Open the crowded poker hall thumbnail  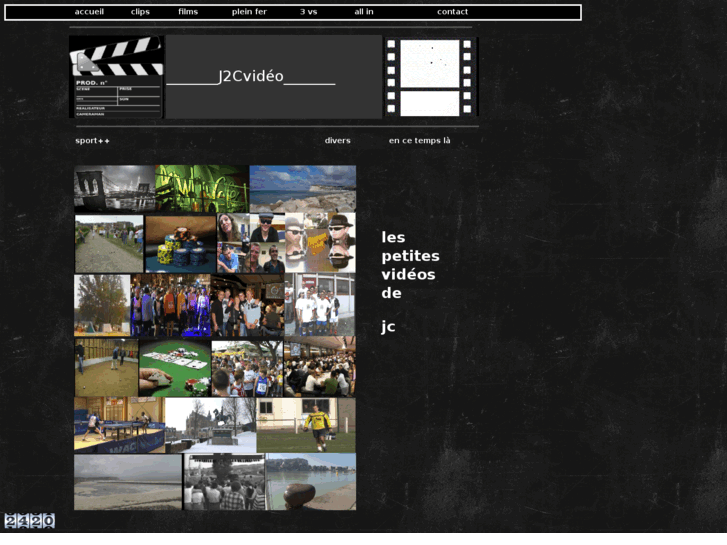320,367
